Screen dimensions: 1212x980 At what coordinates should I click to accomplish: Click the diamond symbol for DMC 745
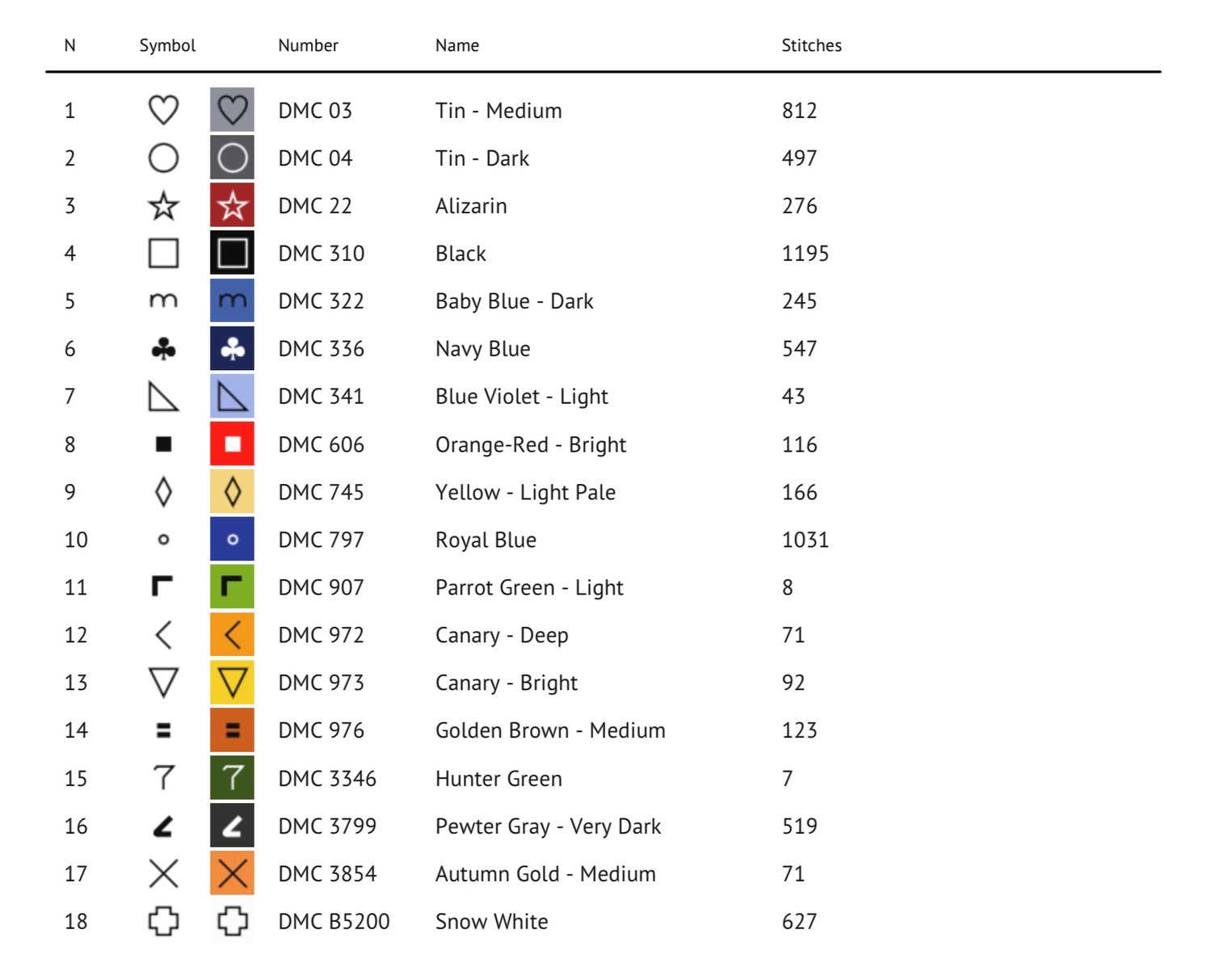pyautogui.click(x=163, y=492)
